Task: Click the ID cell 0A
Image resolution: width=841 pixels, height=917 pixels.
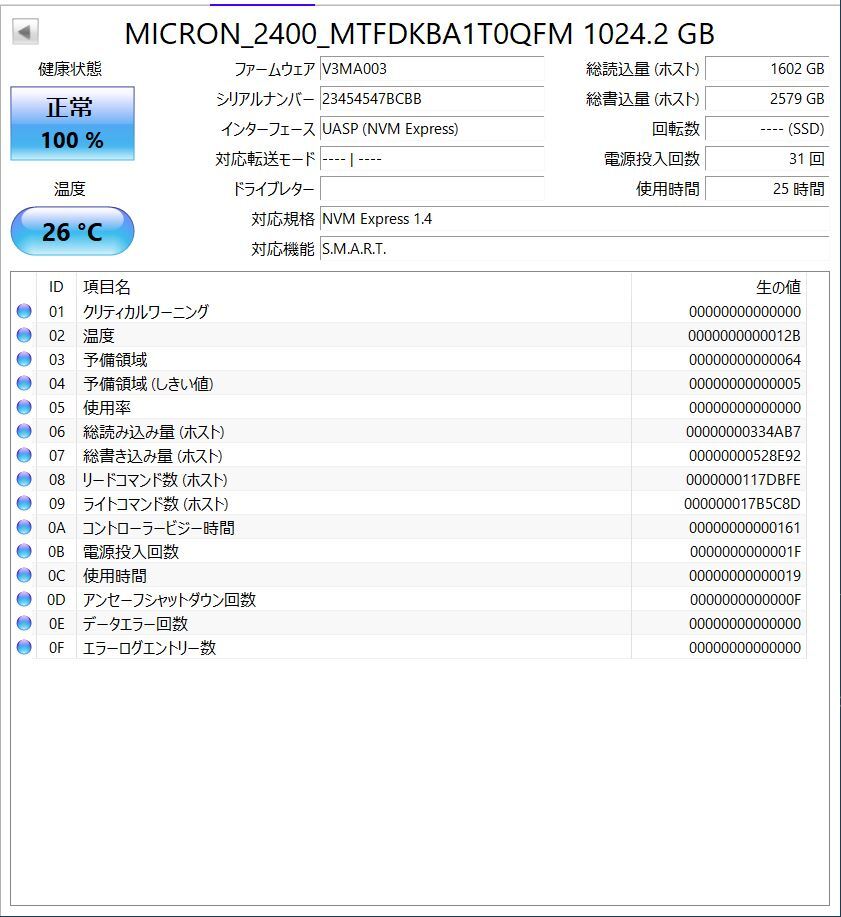Action: pos(56,528)
